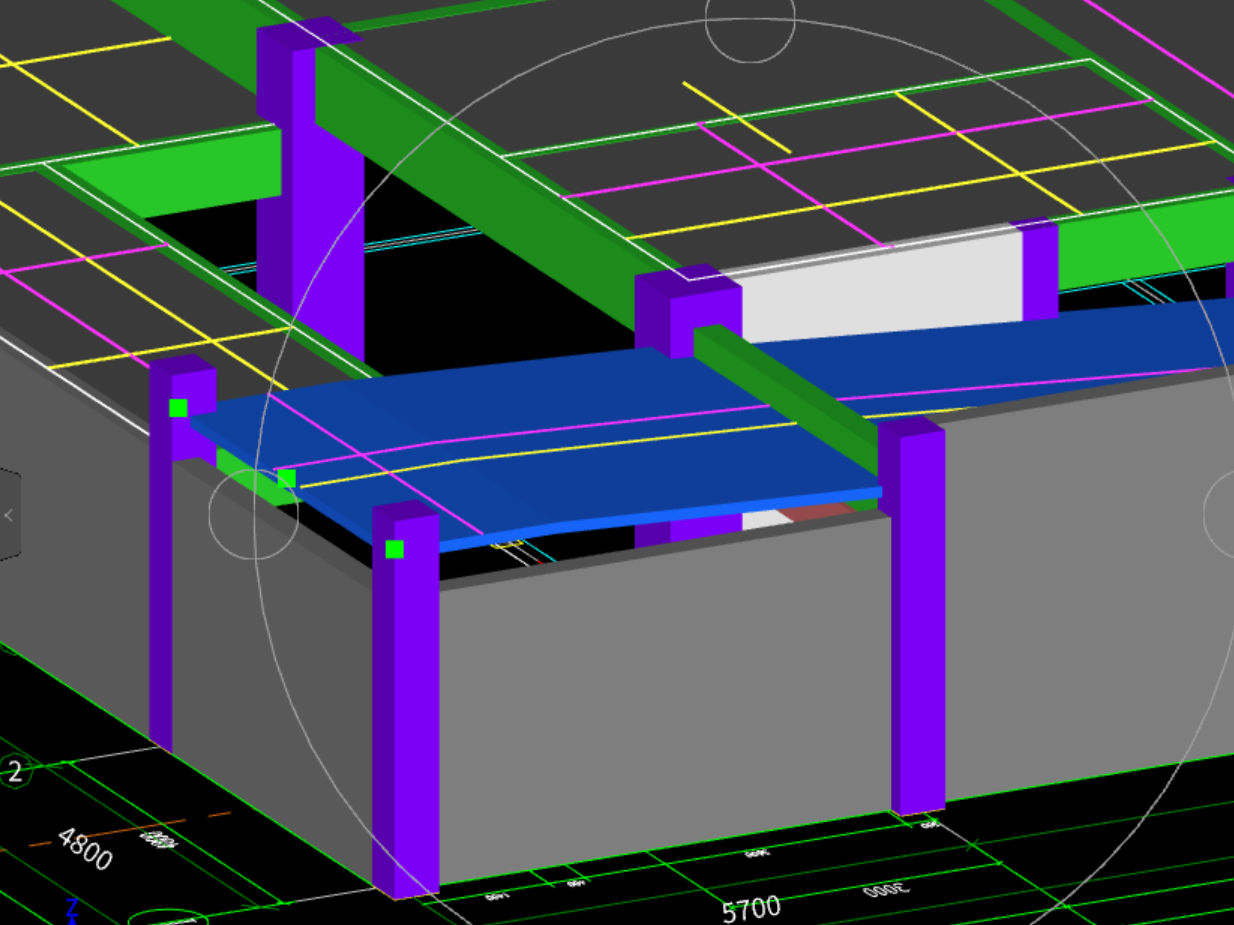Image resolution: width=1234 pixels, height=925 pixels.
Task: Click the orbit ring's left handle circle
Action: click(x=254, y=514)
